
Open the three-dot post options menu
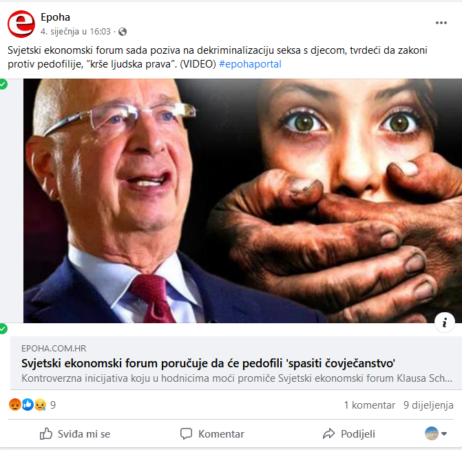click(x=441, y=23)
